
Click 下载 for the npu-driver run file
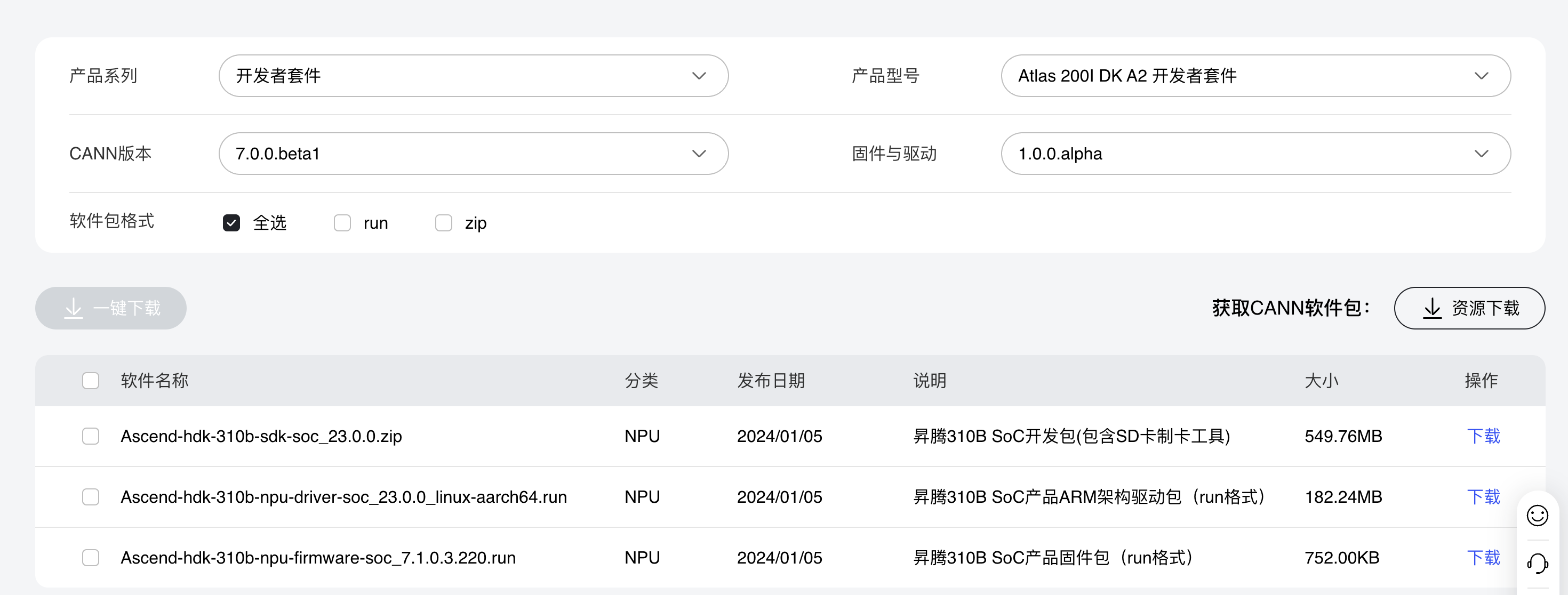[x=1483, y=497]
